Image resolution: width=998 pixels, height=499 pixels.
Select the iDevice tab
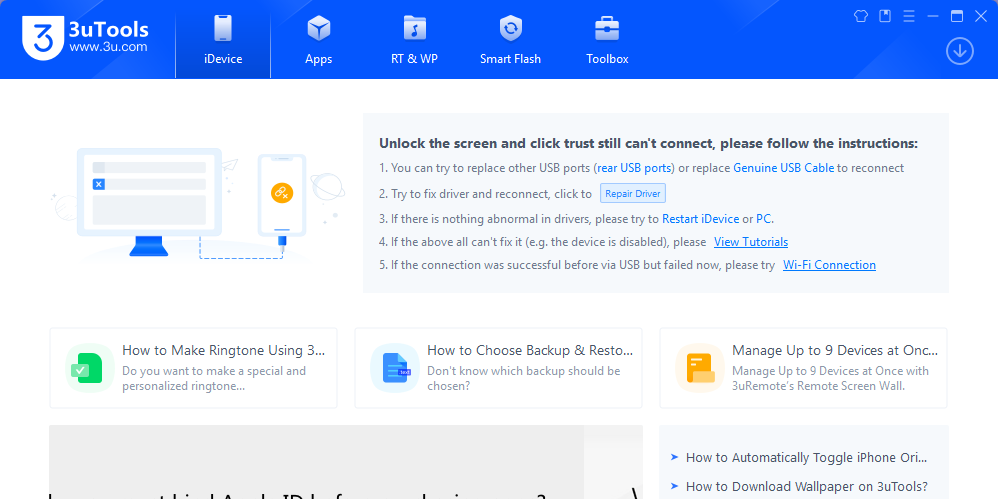223,40
